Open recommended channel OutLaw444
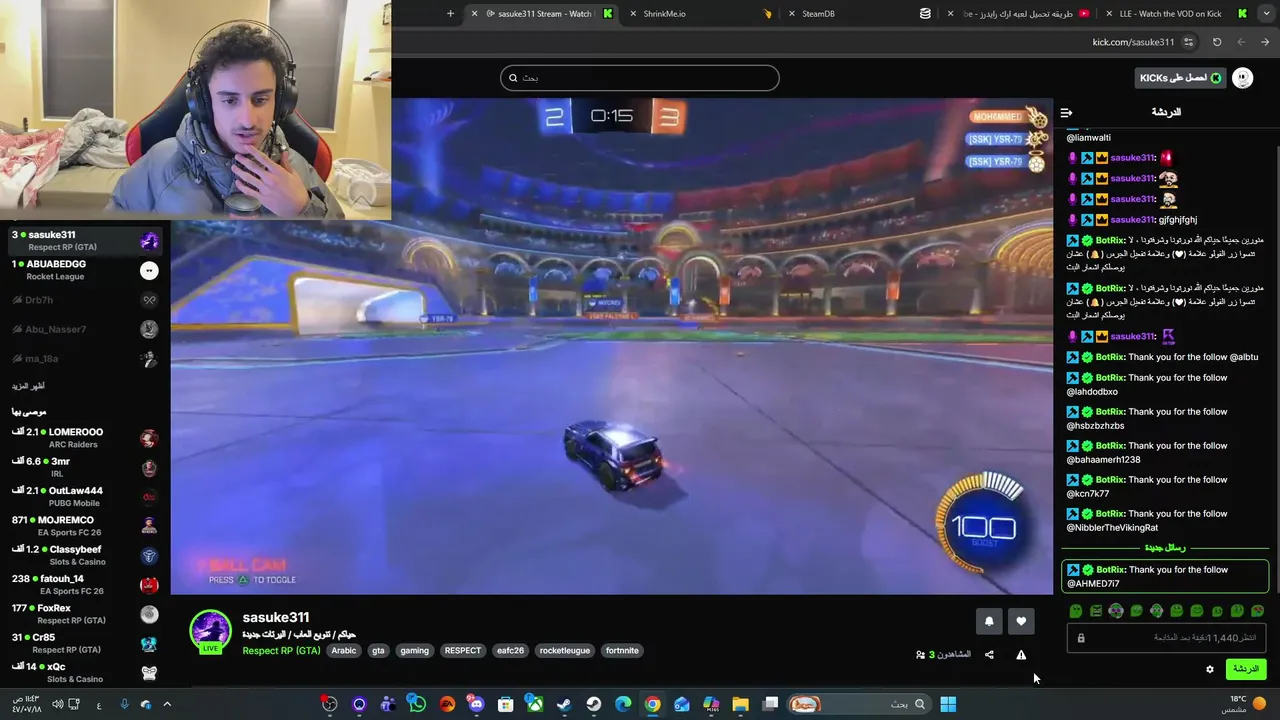The width and height of the screenshot is (1280, 720). click(85, 496)
